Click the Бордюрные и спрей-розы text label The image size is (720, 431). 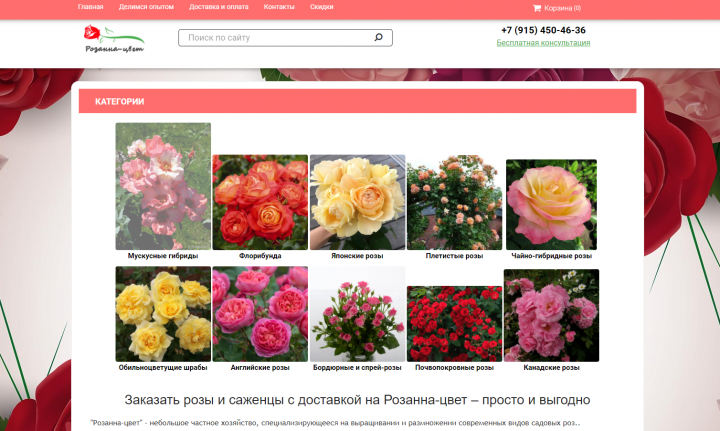coord(357,368)
